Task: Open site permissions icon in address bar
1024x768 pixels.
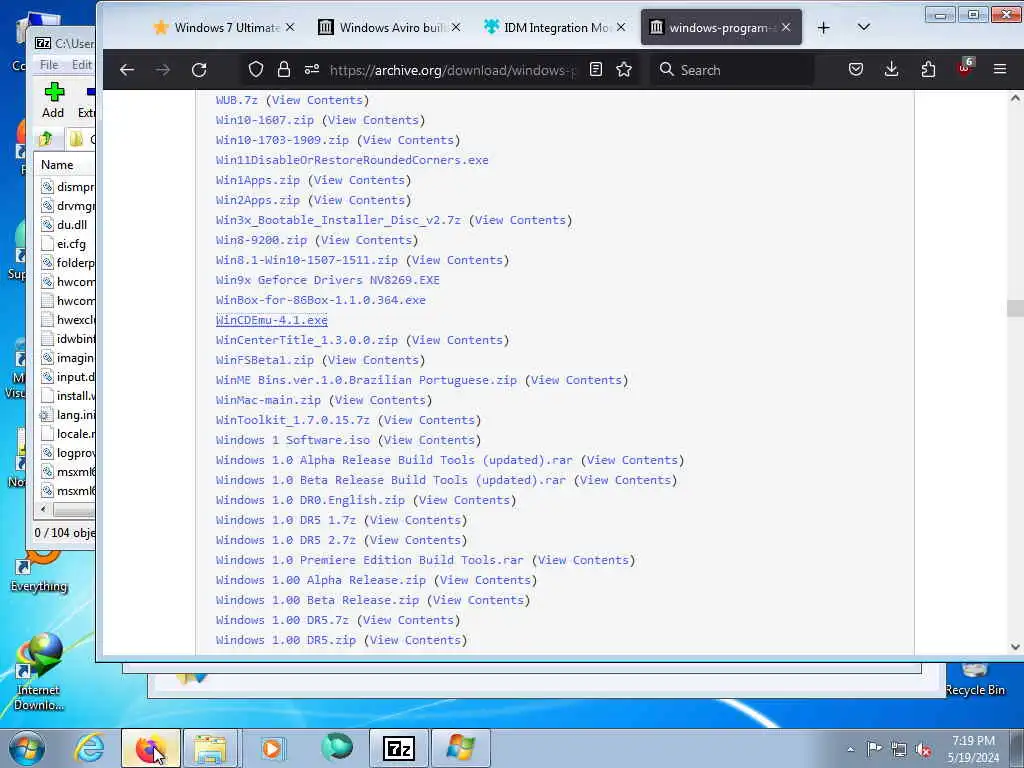Action: click(312, 69)
